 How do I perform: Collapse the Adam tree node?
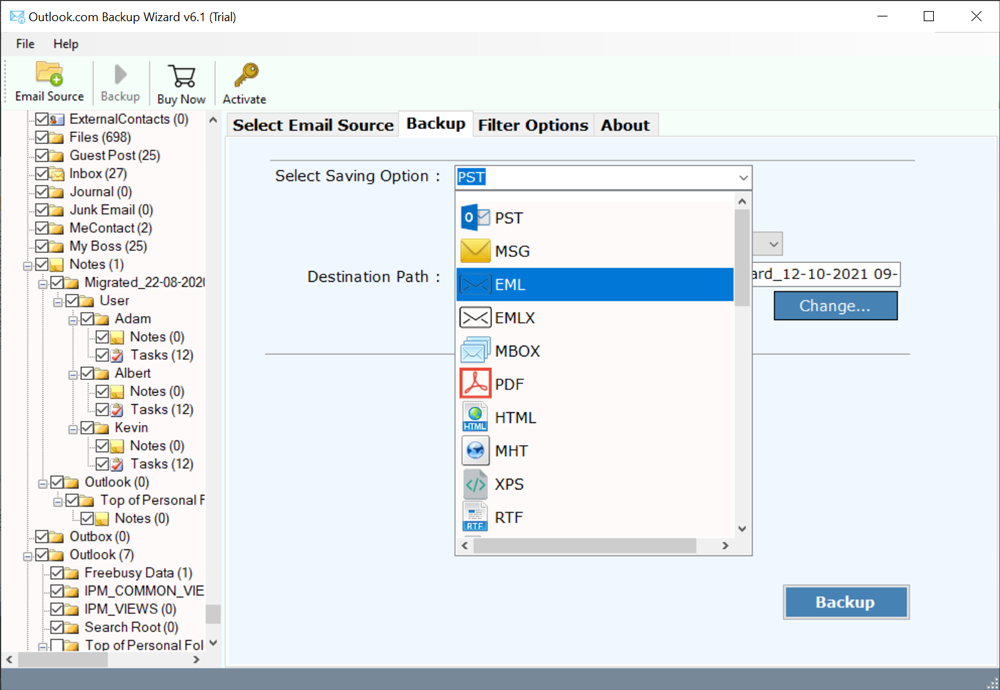click(73, 321)
